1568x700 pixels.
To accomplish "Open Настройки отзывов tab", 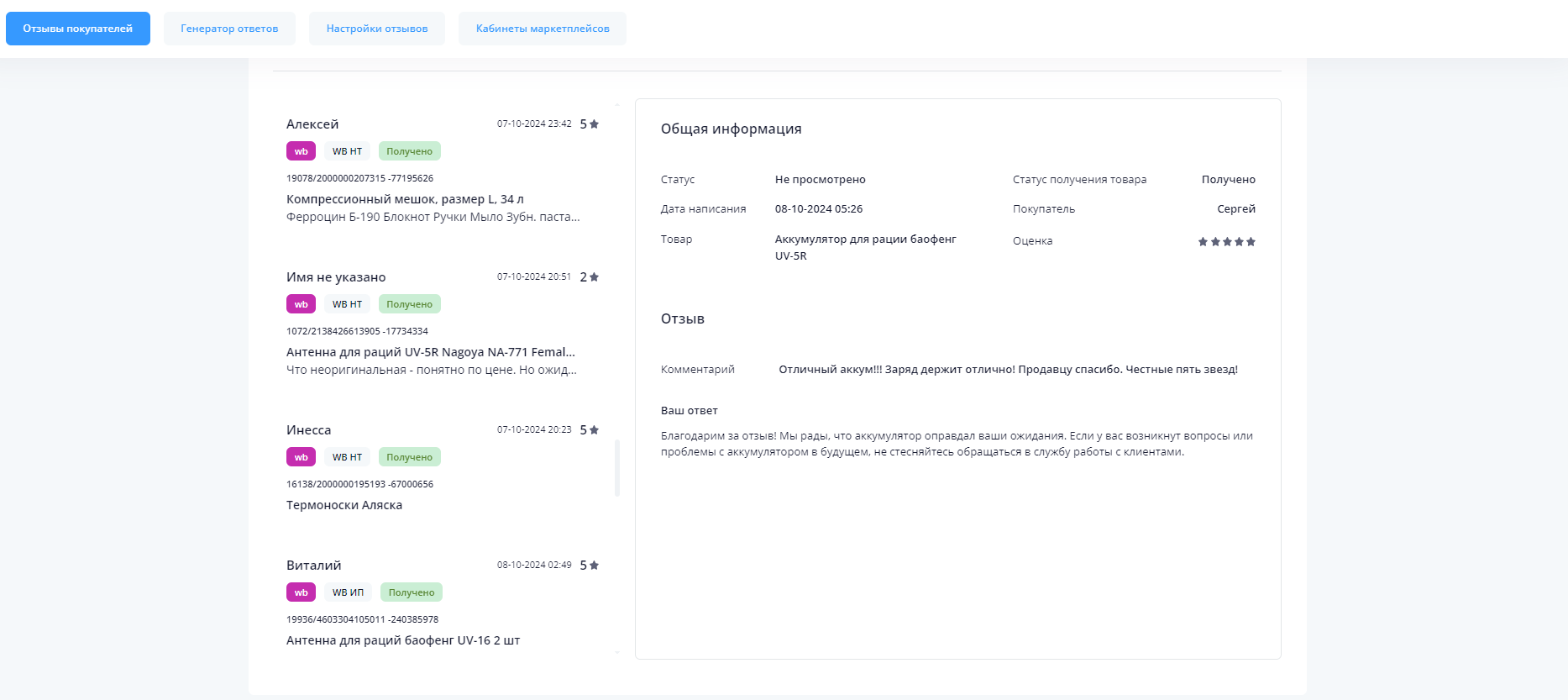I will pos(377,29).
